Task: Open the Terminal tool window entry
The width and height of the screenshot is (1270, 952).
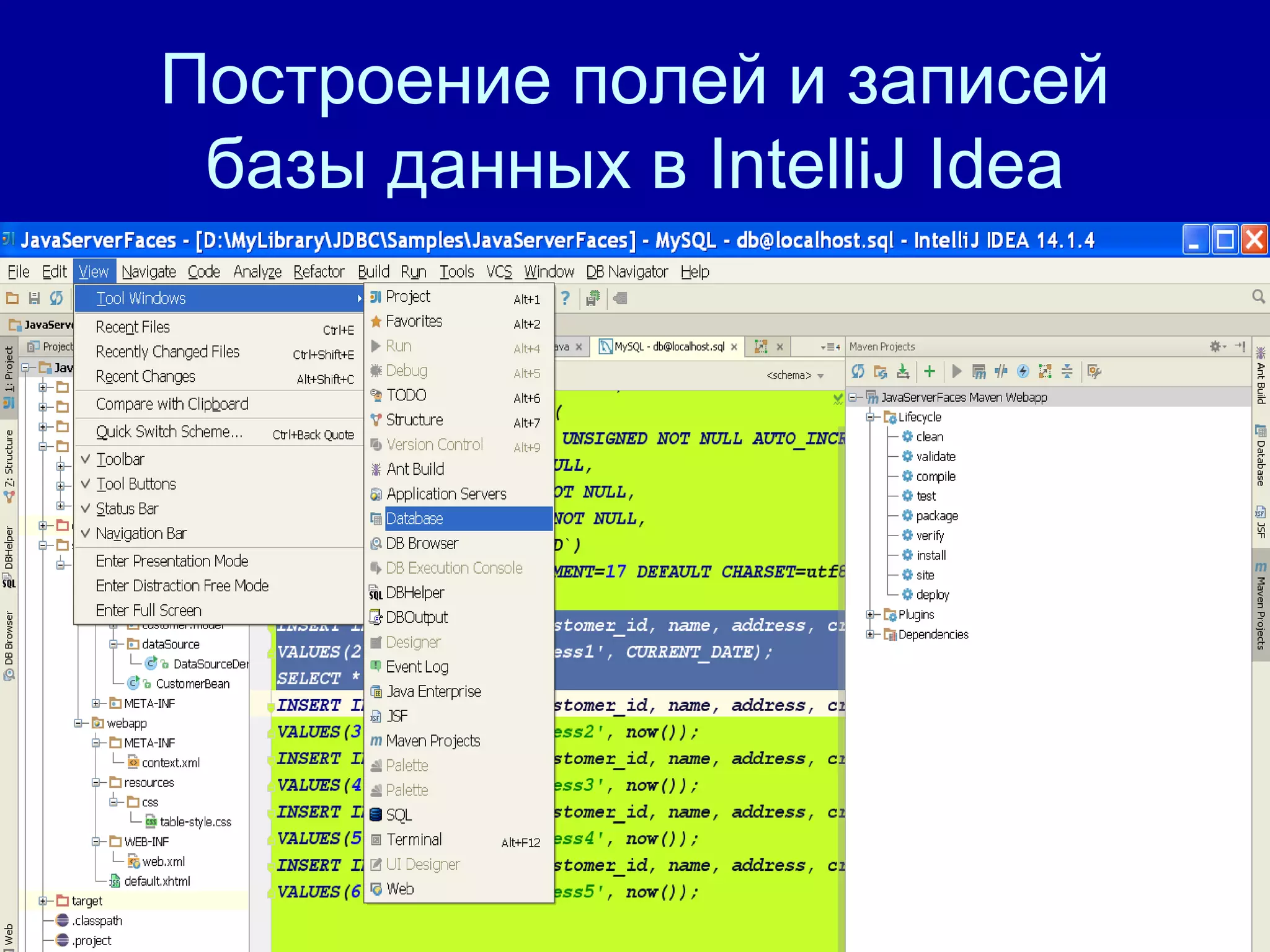Action: point(459,840)
